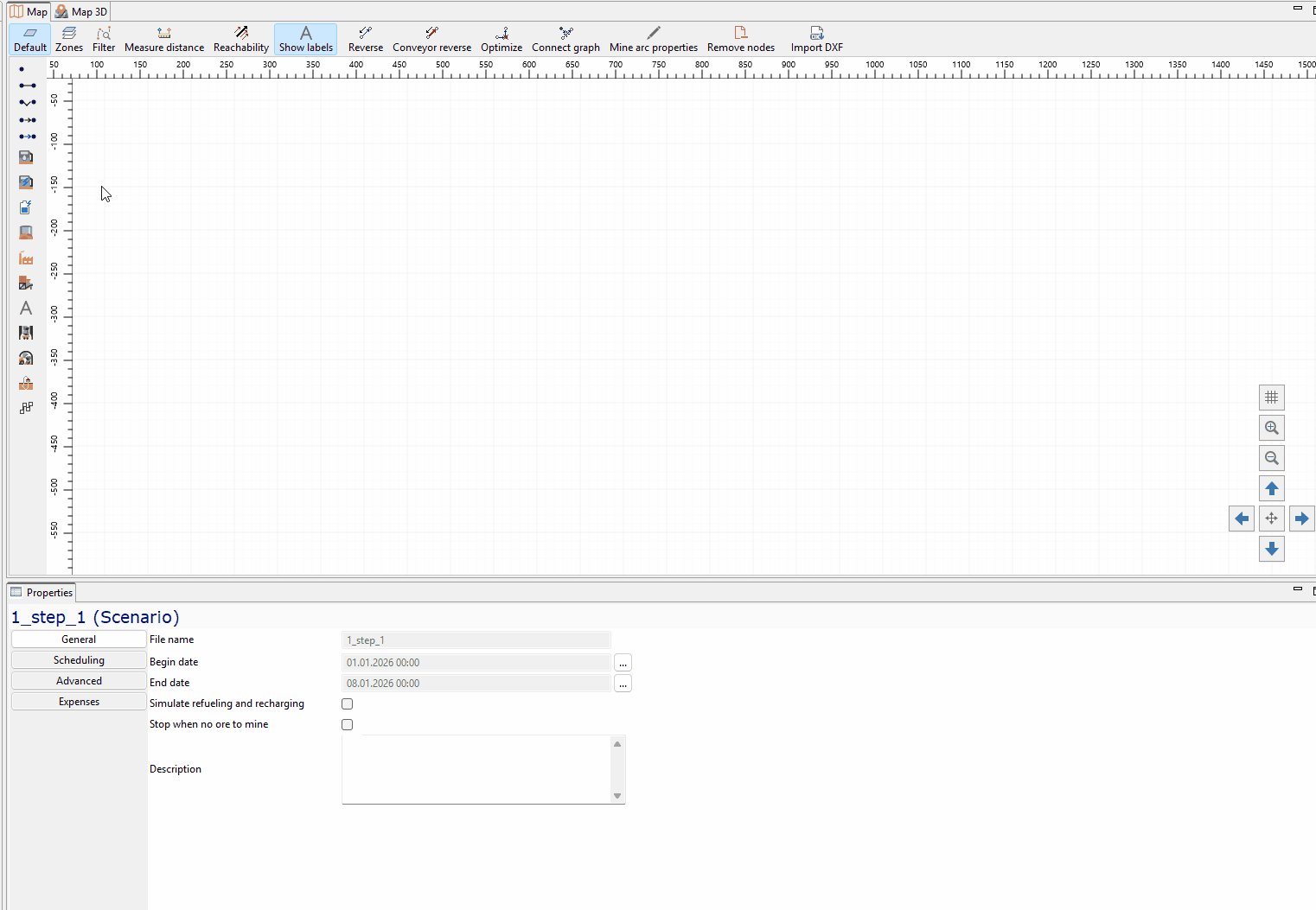Screen dimensions: 1316x910
Task: Pan map with the blue up arrow
Action: [1271, 488]
